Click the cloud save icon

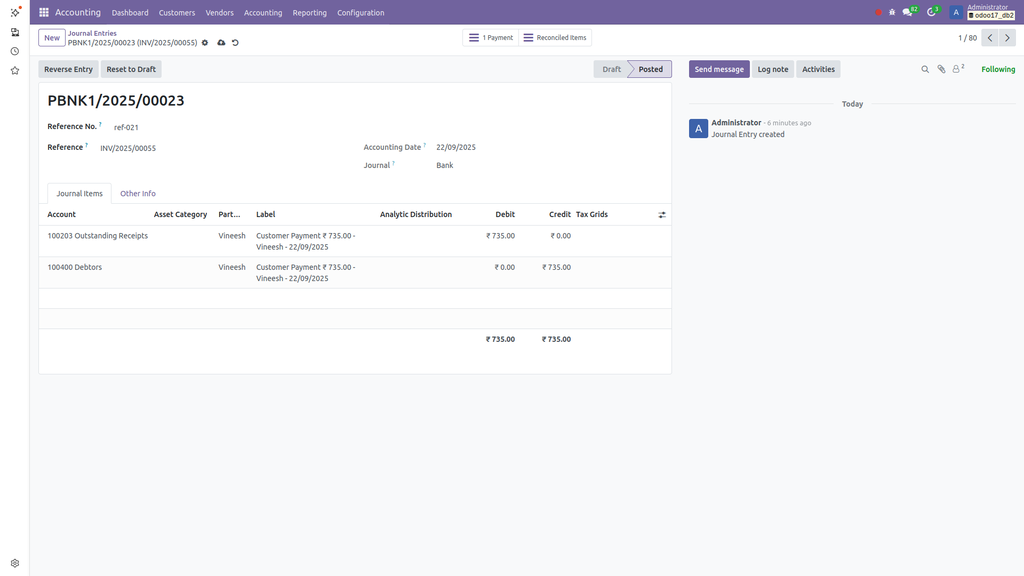coord(221,43)
